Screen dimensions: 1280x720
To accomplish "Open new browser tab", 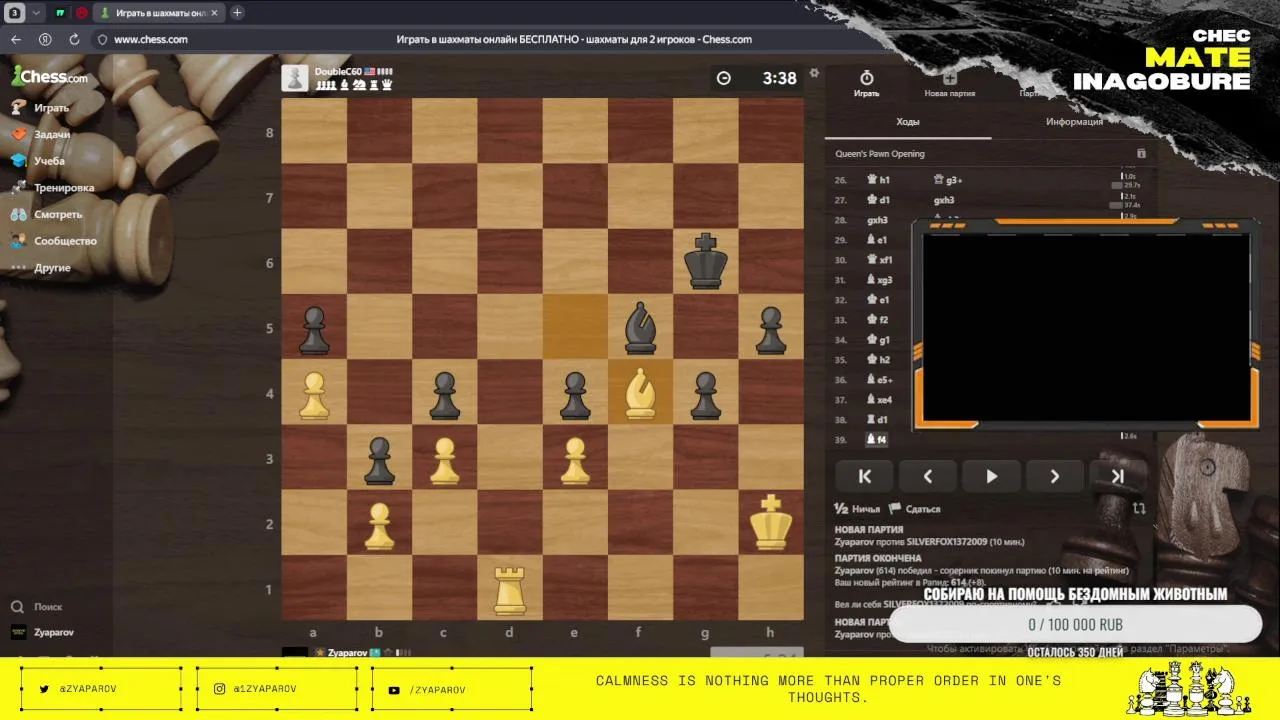I will point(237,13).
